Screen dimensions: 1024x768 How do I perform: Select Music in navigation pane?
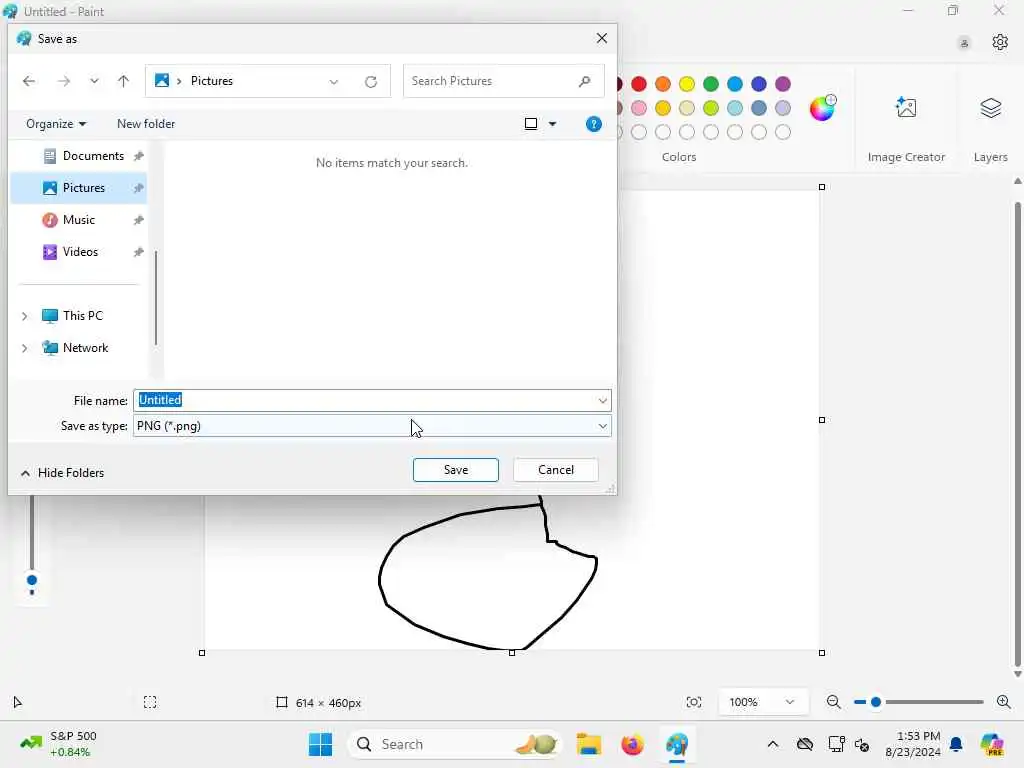click(79, 220)
